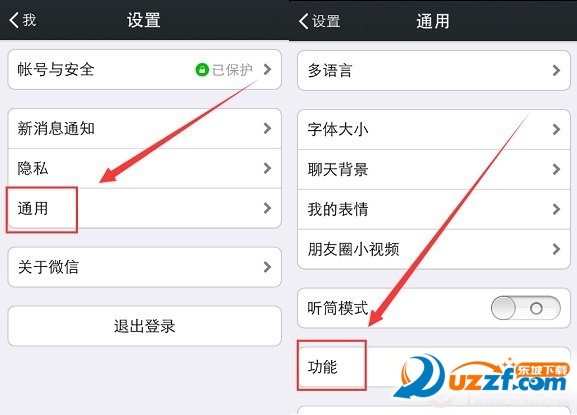Click the uzzf.com watermark logo

point(481,375)
